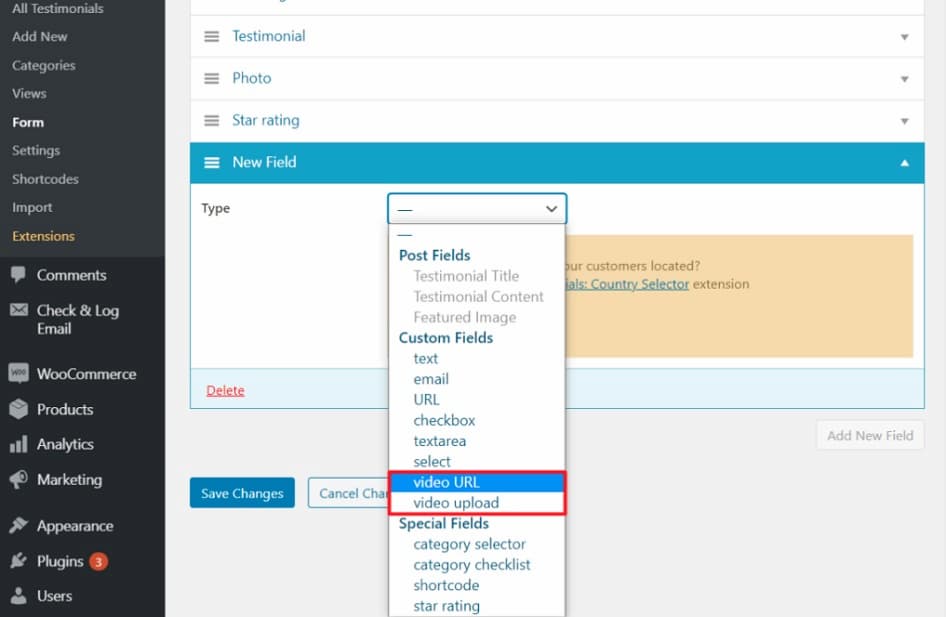
Task: Click the Save Changes button
Action: tap(242, 493)
